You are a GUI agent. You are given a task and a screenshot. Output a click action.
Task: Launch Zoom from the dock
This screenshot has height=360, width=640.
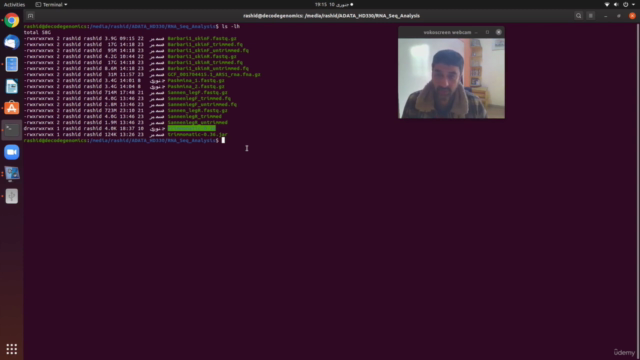tap(11, 152)
